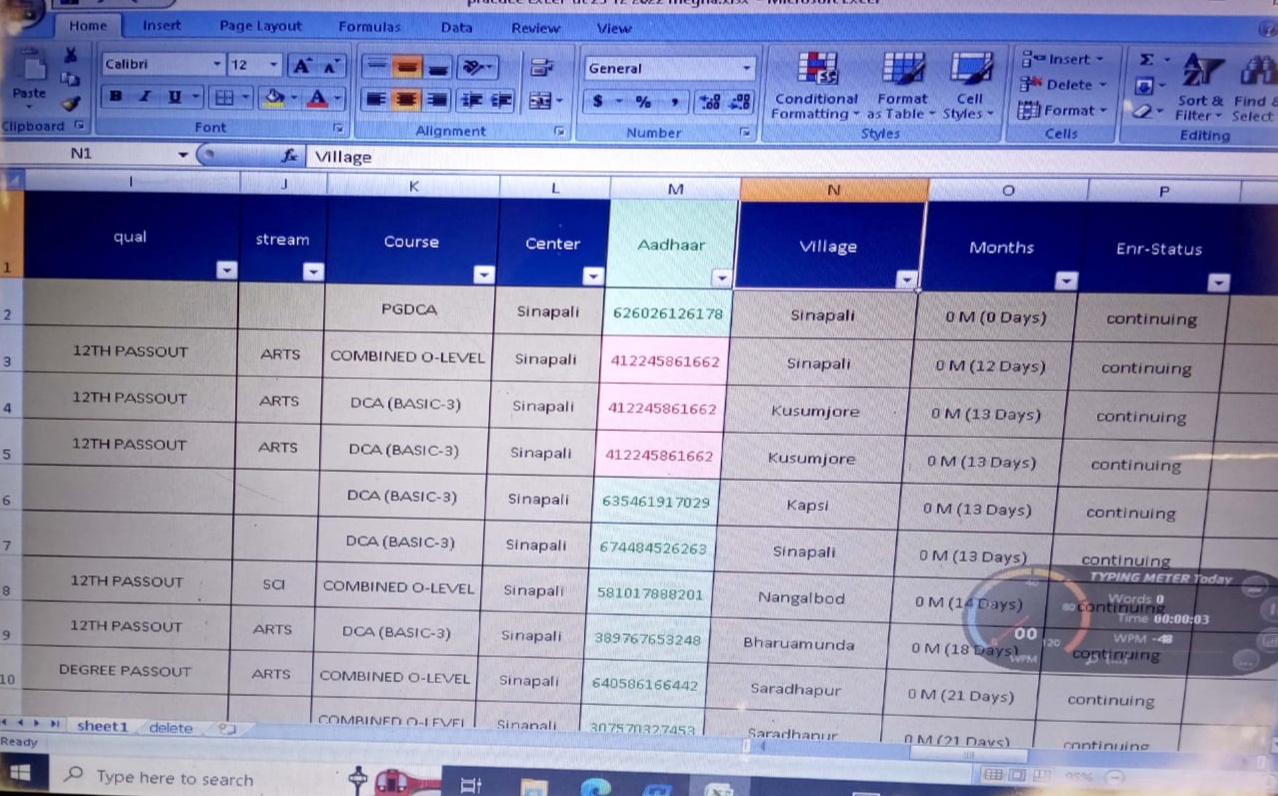Click the Insert Function fx icon
The height and width of the screenshot is (796, 1278).
point(291,157)
